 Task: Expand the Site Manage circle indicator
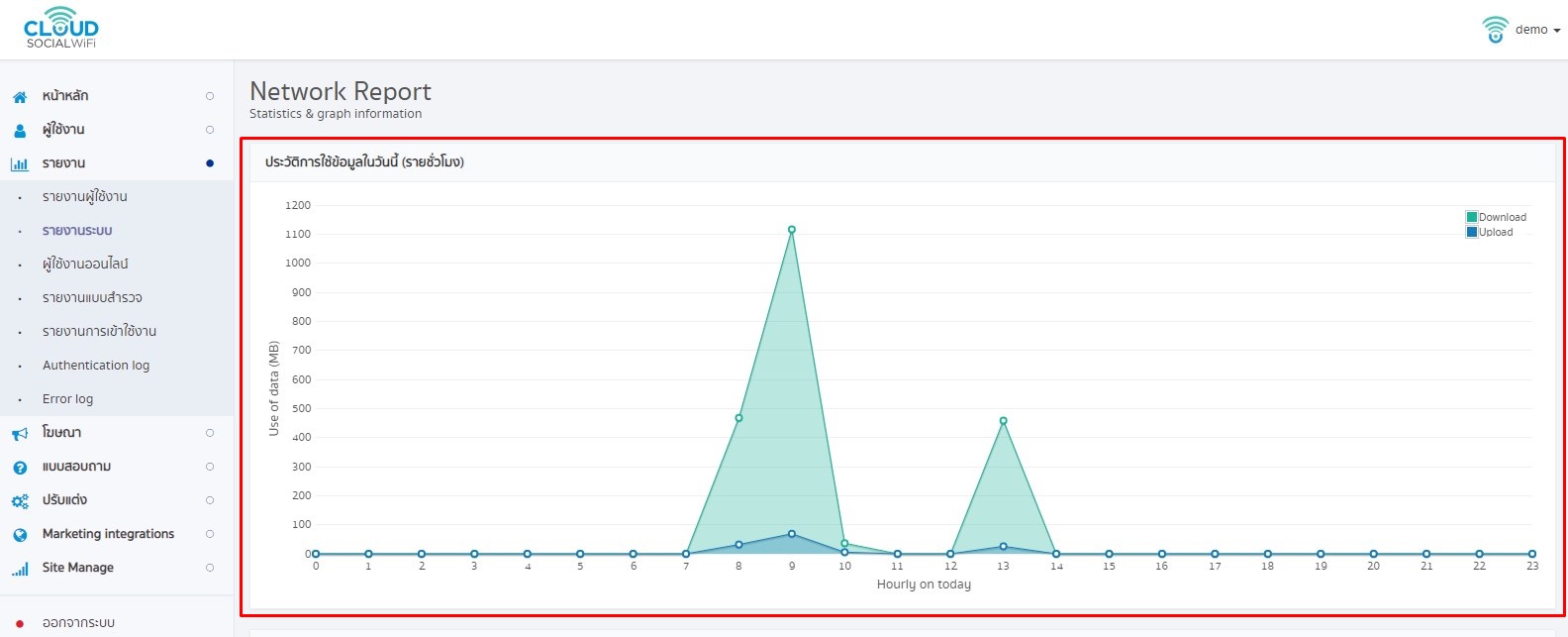tap(210, 568)
